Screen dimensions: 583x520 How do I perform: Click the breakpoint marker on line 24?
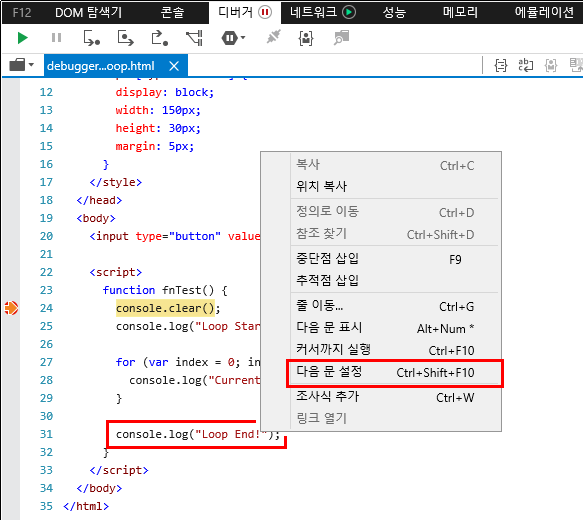tap(11, 308)
